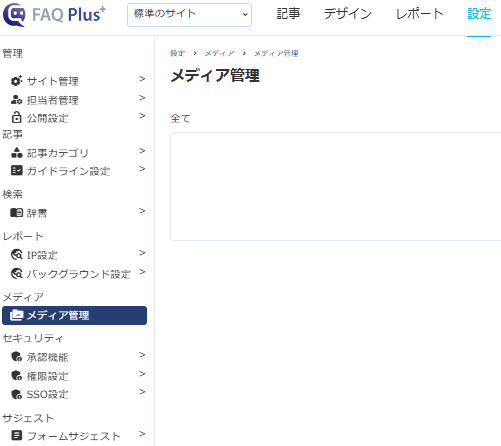Viewport: 501px width, 446px height.
Task: Open 権限設定 in the sidebar
Action: [x=47, y=376]
